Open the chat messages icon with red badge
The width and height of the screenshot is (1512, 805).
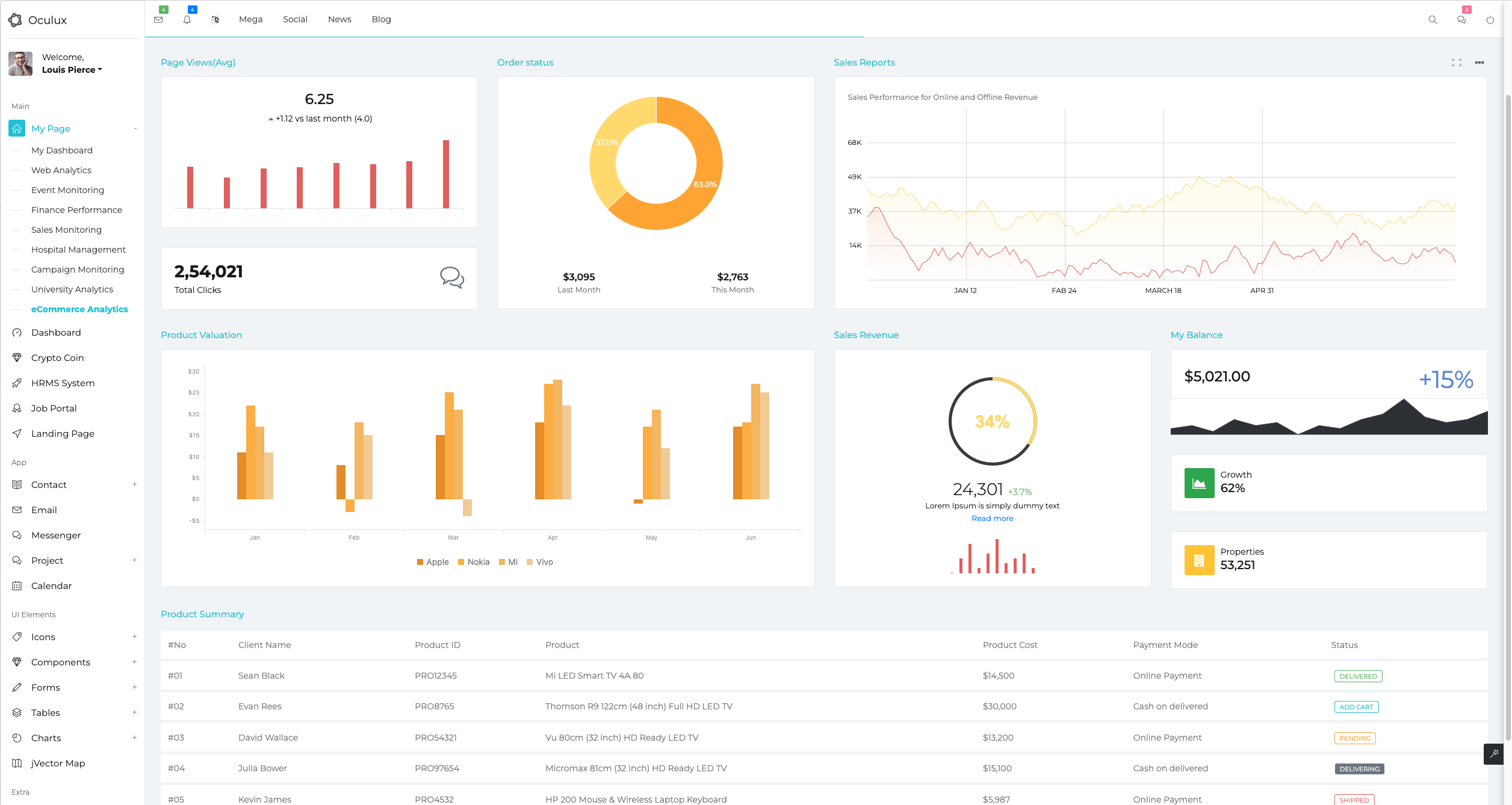[x=1461, y=20]
